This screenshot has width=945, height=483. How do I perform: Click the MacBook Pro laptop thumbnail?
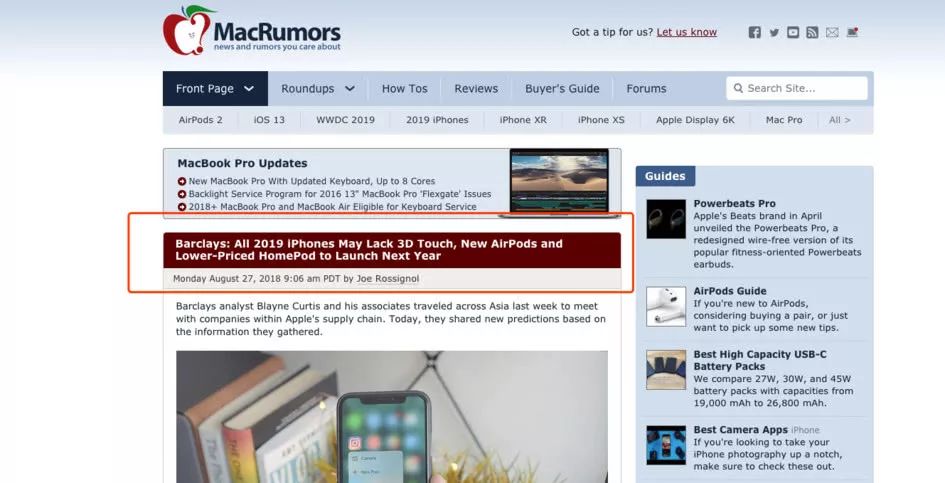pos(559,182)
